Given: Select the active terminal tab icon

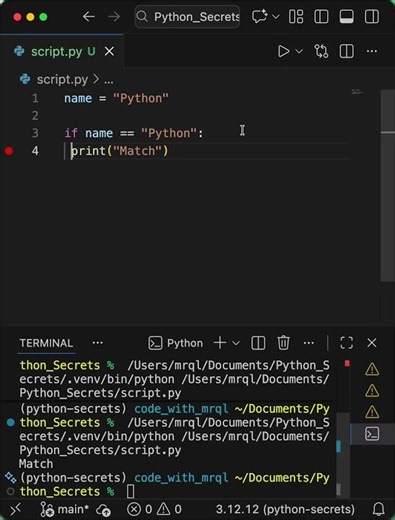Looking at the screenshot, I should (x=372, y=434).
